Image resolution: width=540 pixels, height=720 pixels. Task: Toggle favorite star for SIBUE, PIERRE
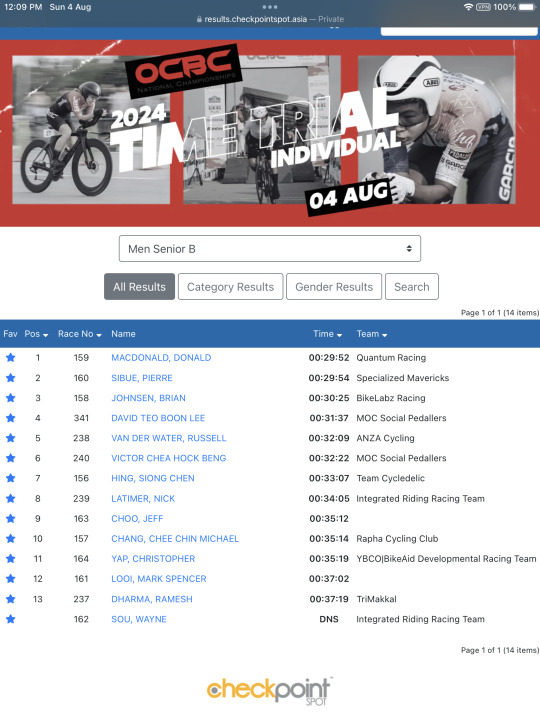point(11,378)
